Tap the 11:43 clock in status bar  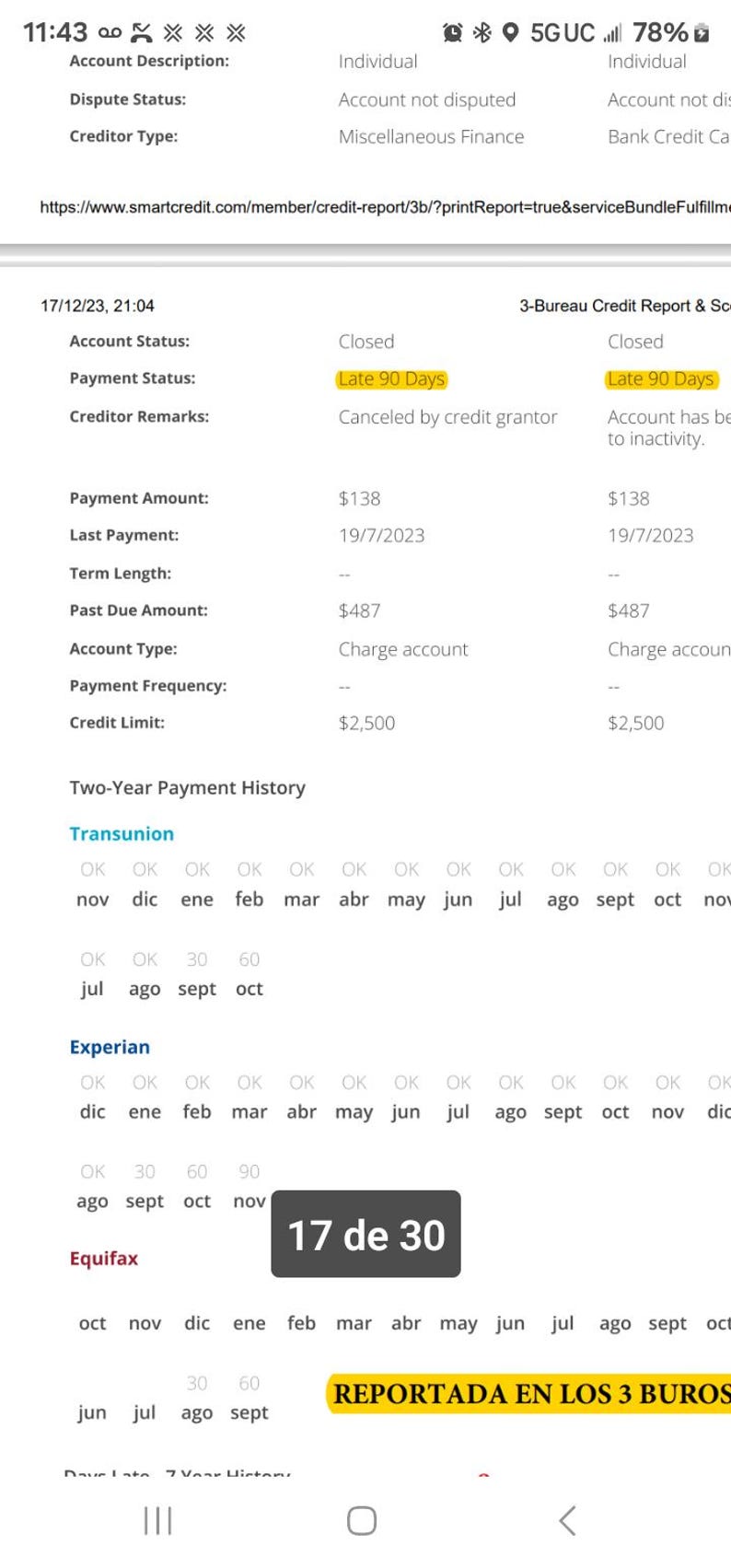point(55,33)
